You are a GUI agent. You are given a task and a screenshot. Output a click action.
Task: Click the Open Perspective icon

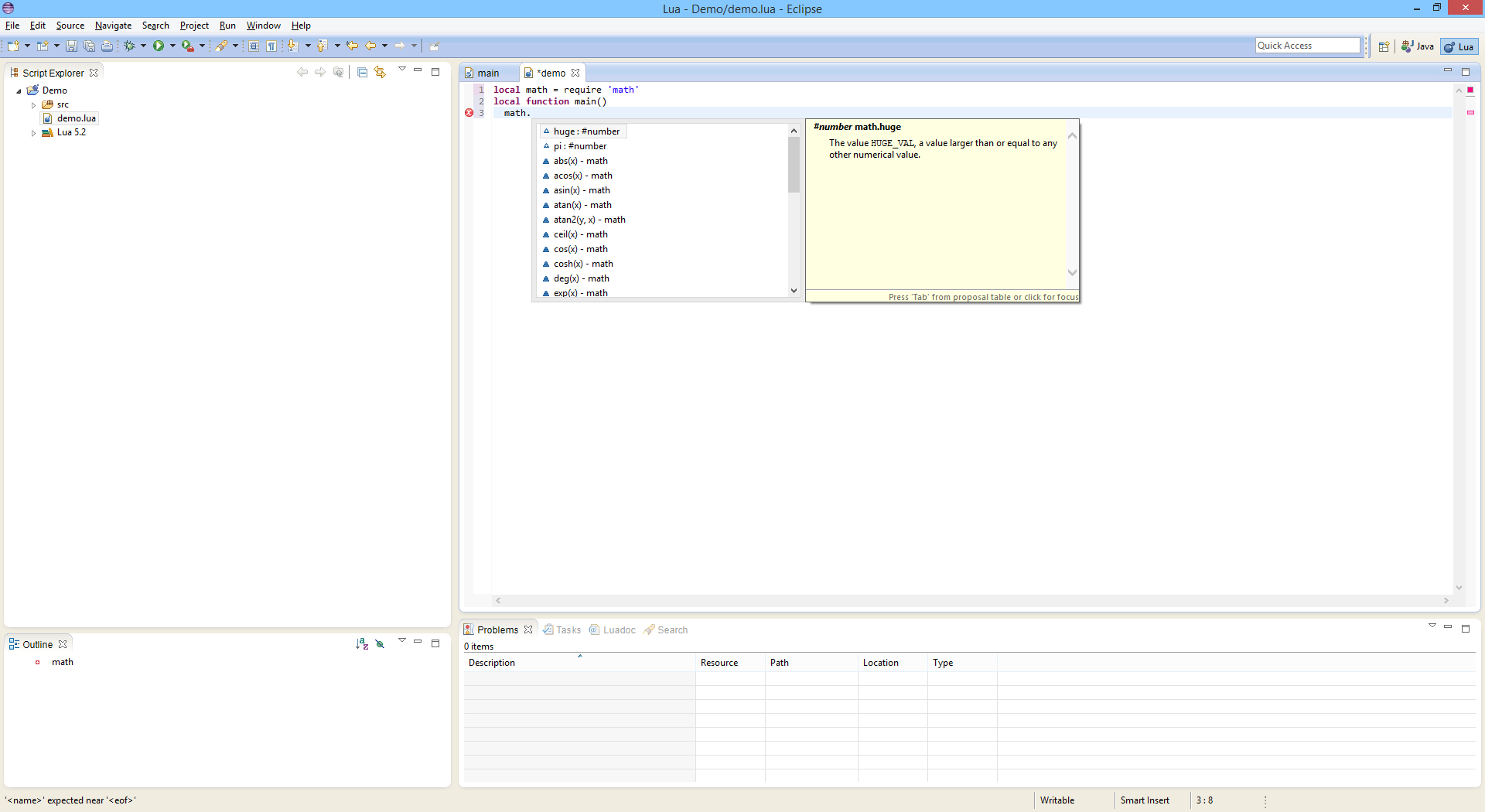[x=1384, y=47]
